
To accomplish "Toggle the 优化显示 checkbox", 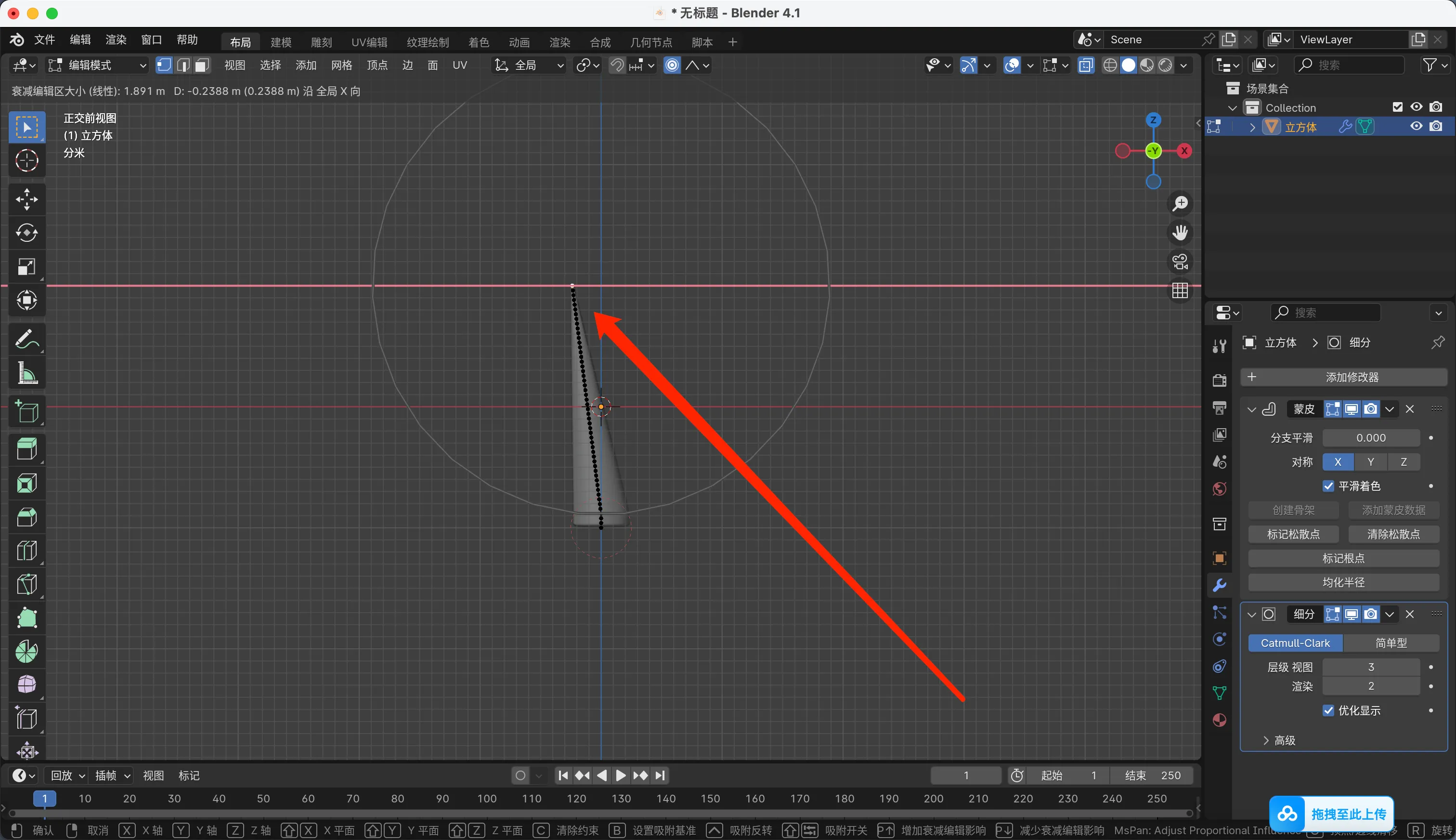I will point(1328,711).
